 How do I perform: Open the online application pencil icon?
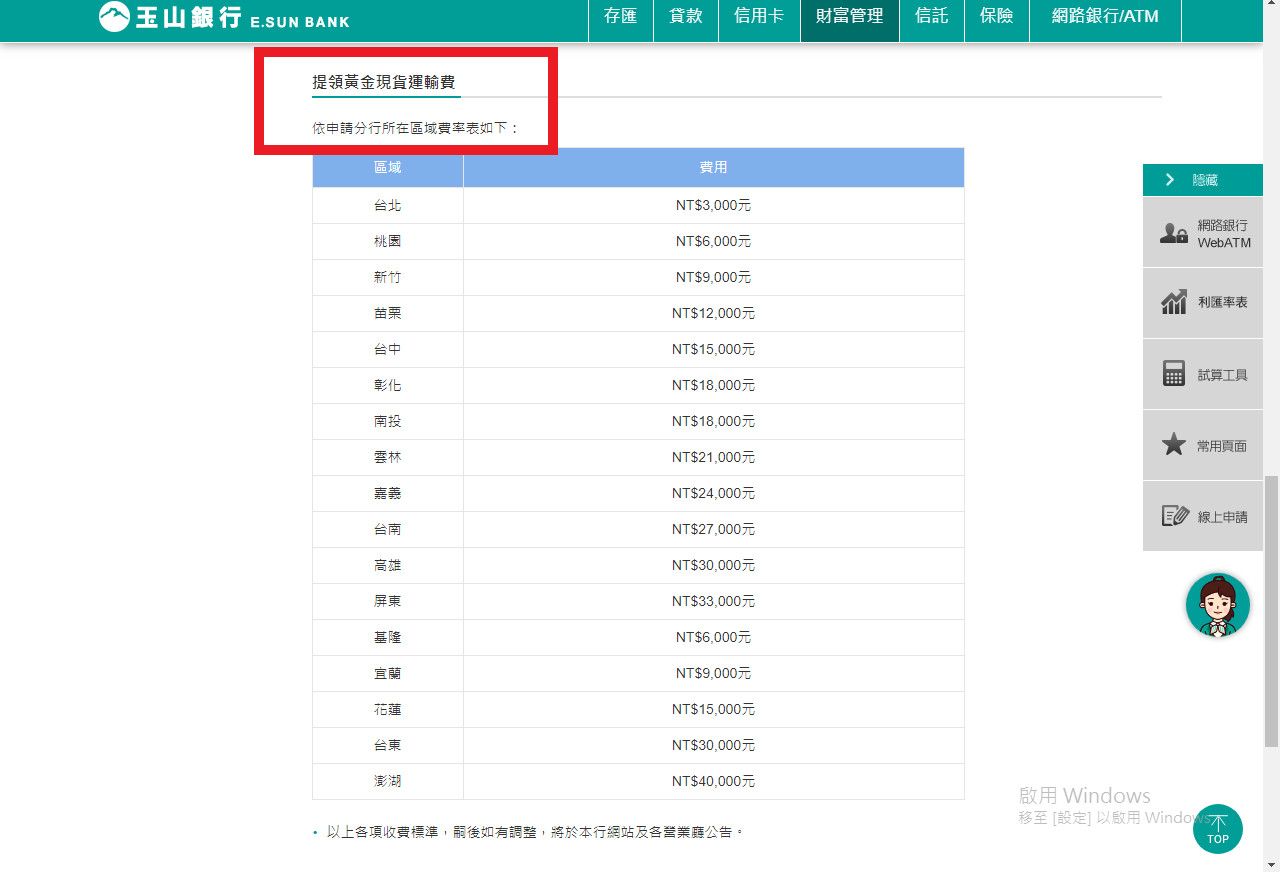click(x=1174, y=516)
